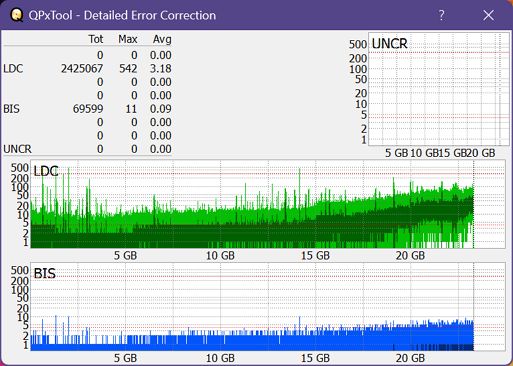
Task: Click the green LDC error graph area
Action: pos(268,204)
